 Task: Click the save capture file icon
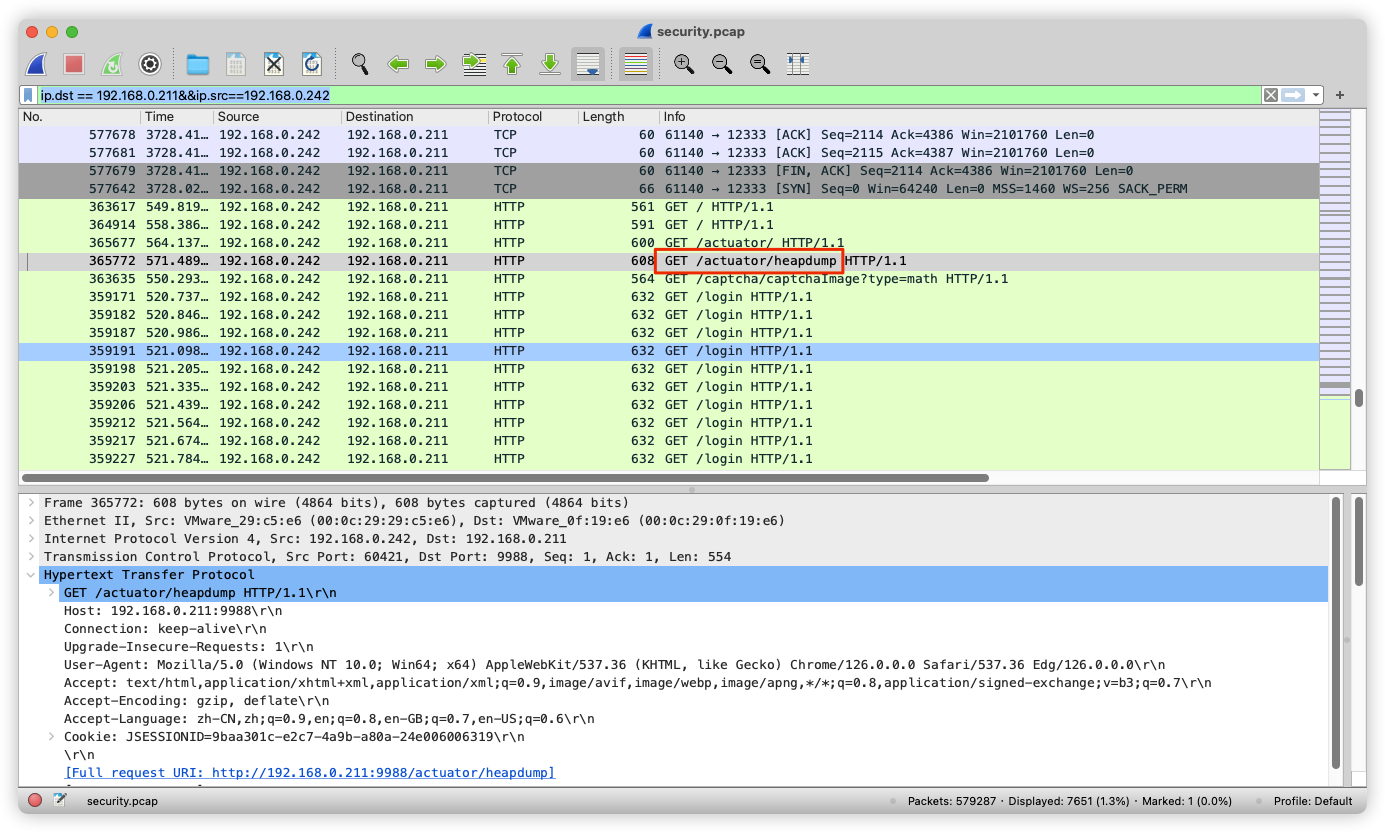[x=236, y=65]
